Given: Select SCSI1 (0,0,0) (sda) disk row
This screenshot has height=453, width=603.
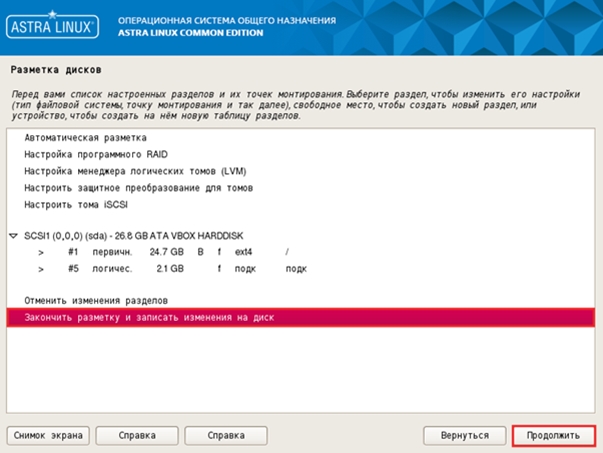Looking at the screenshot, I should 301,236.
